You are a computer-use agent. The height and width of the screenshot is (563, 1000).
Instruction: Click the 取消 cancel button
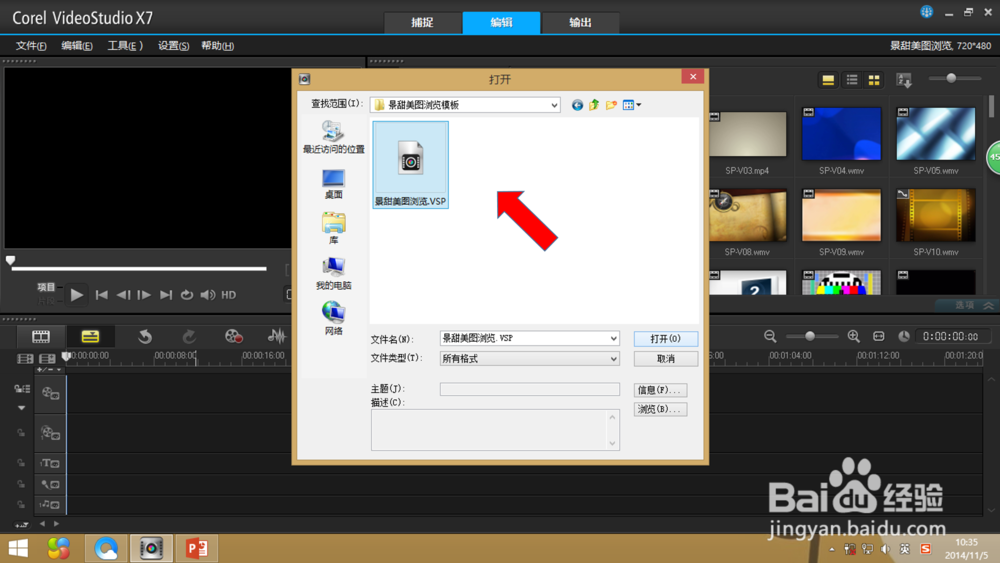(x=665, y=359)
